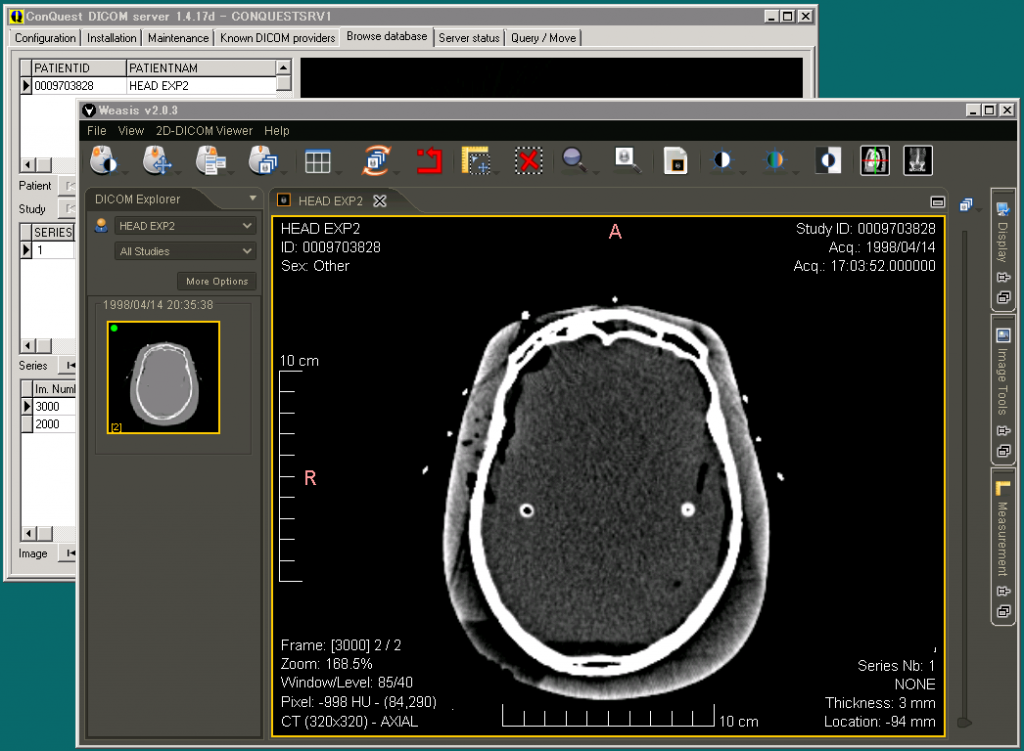
Task: Click the vertical frame slider track
Action: tap(965, 470)
